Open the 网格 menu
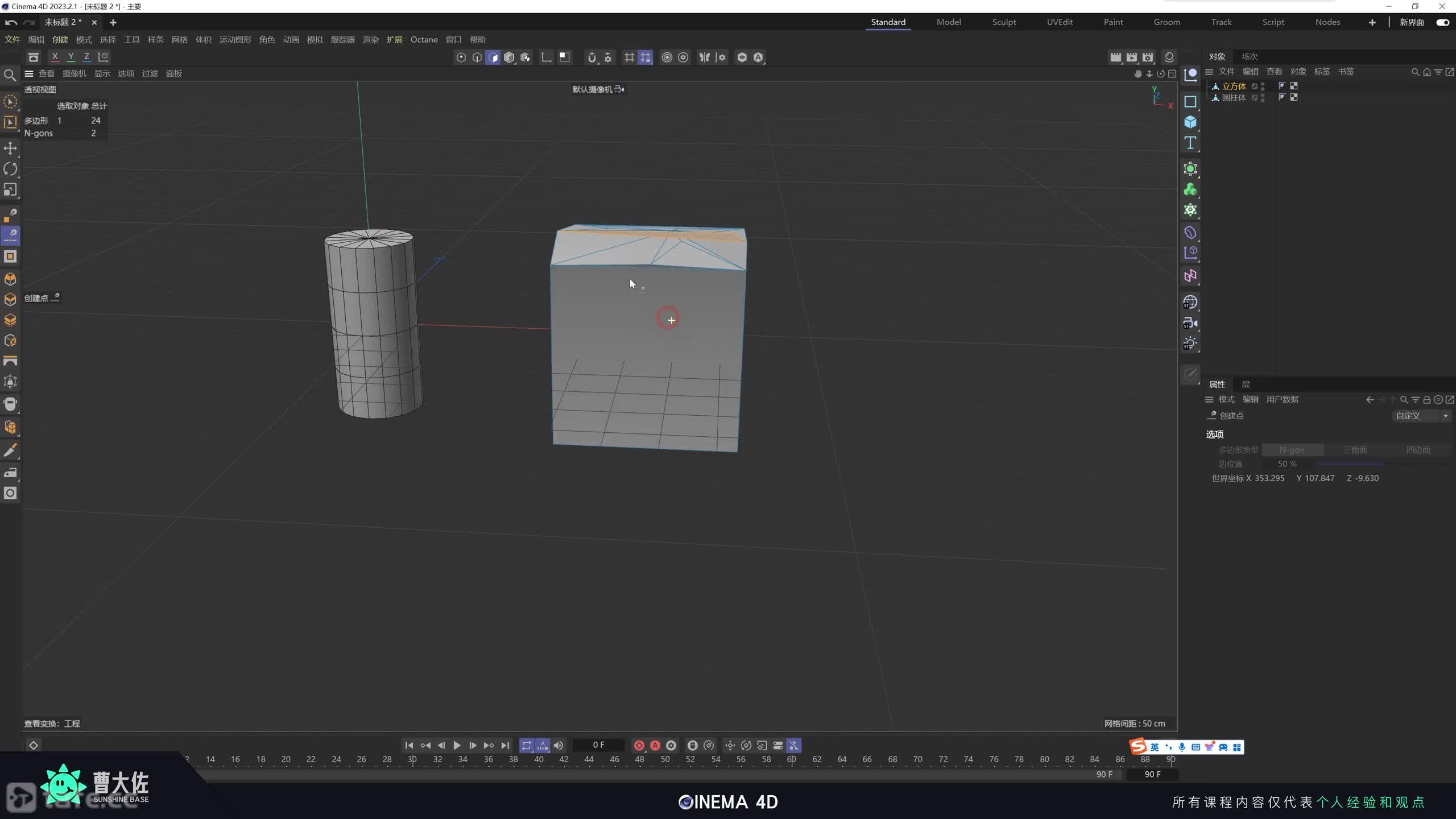This screenshot has width=1456, height=819. [179, 40]
